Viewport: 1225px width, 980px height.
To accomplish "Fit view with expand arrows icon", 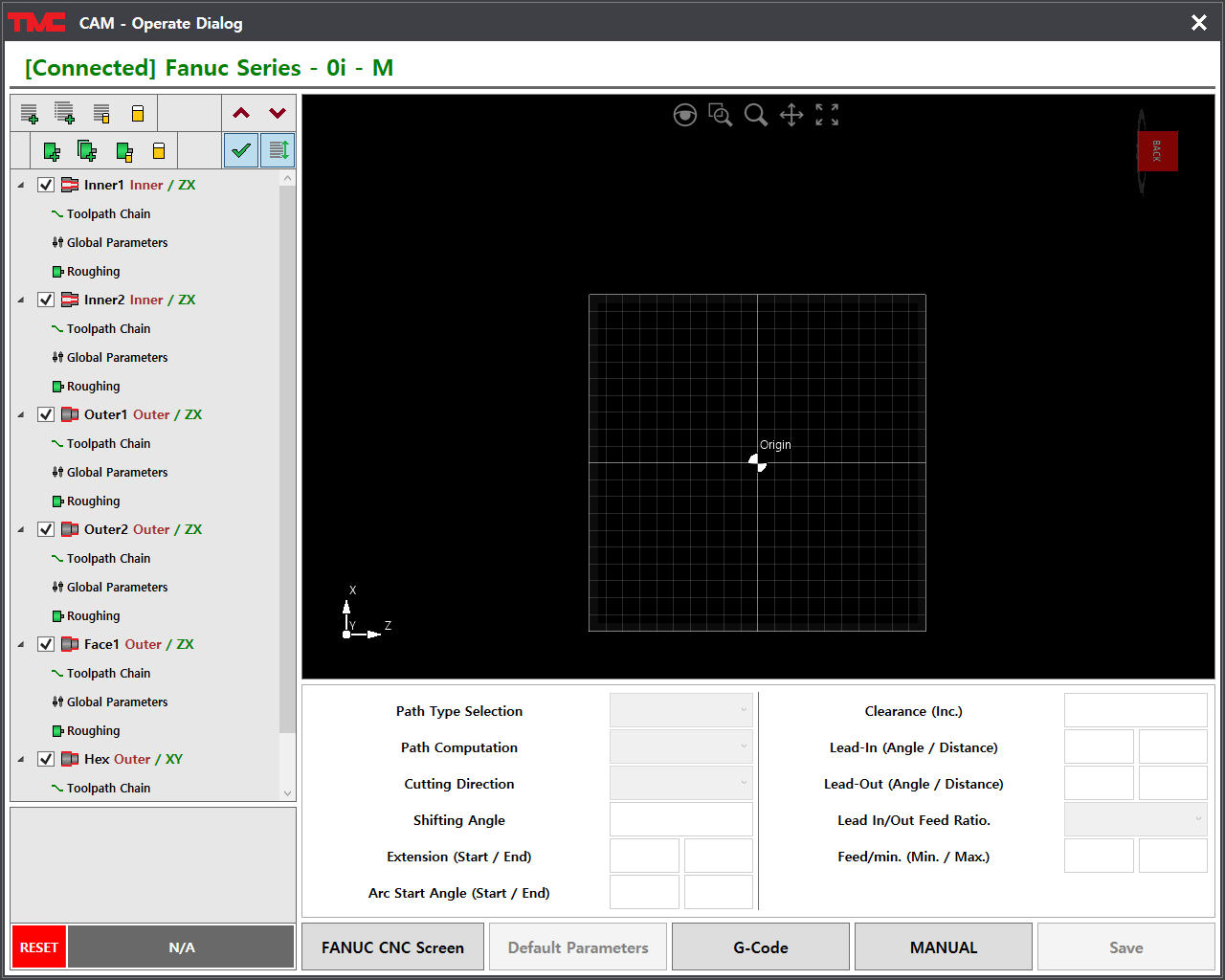I will (827, 115).
